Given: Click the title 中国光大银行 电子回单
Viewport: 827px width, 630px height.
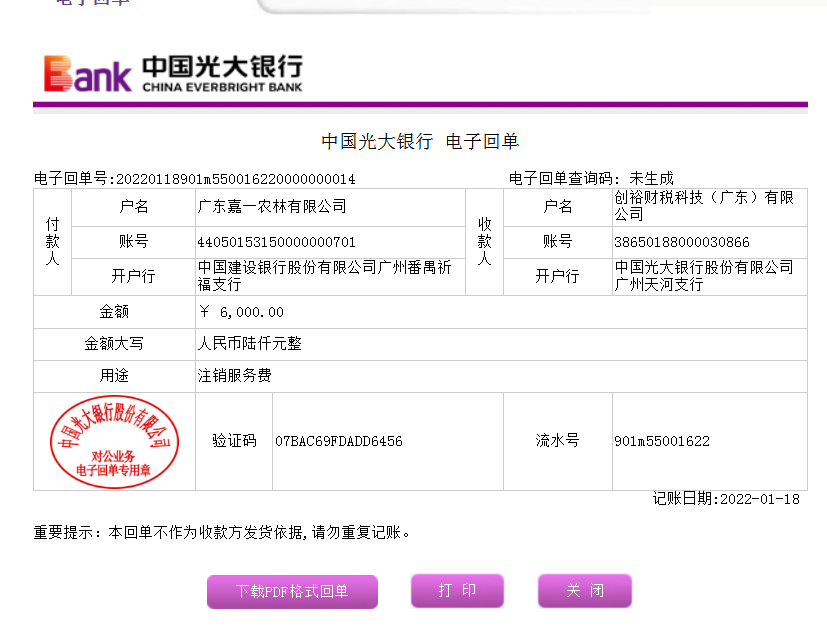Looking at the screenshot, I should [420, 141].
